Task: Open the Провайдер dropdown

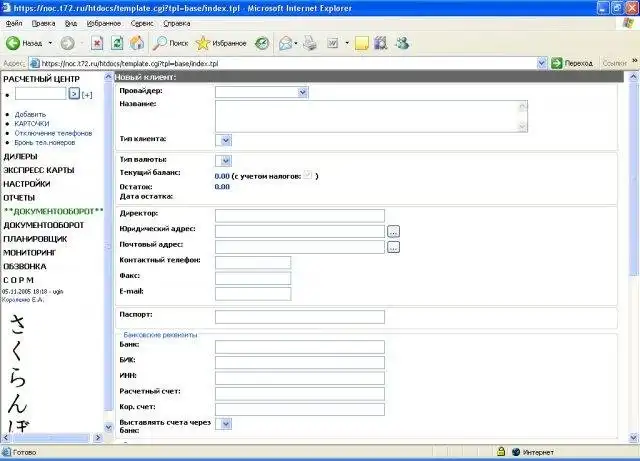Action: (x=262, y=92)
